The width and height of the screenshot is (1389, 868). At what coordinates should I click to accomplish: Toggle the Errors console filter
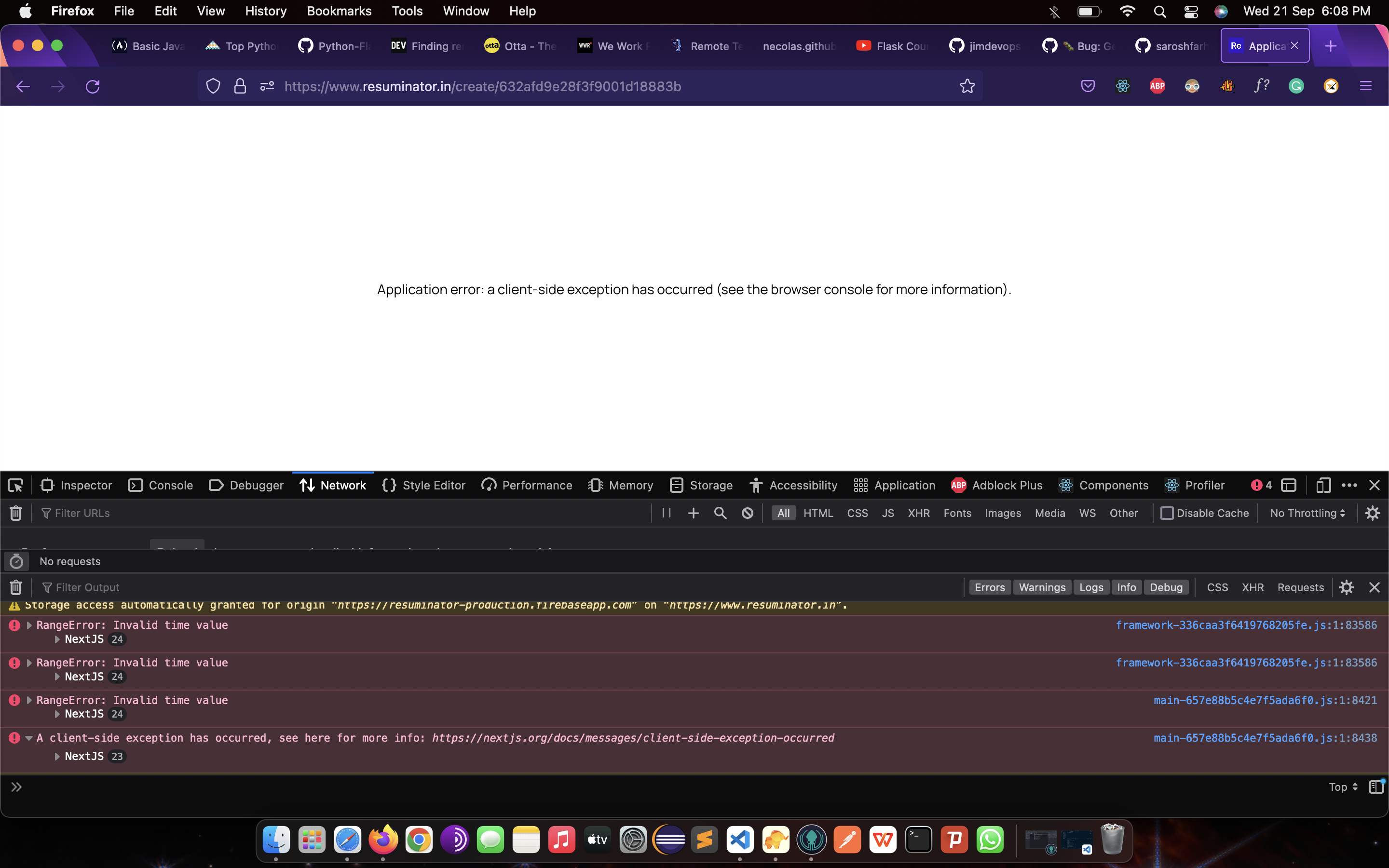(x=990, y=587)
